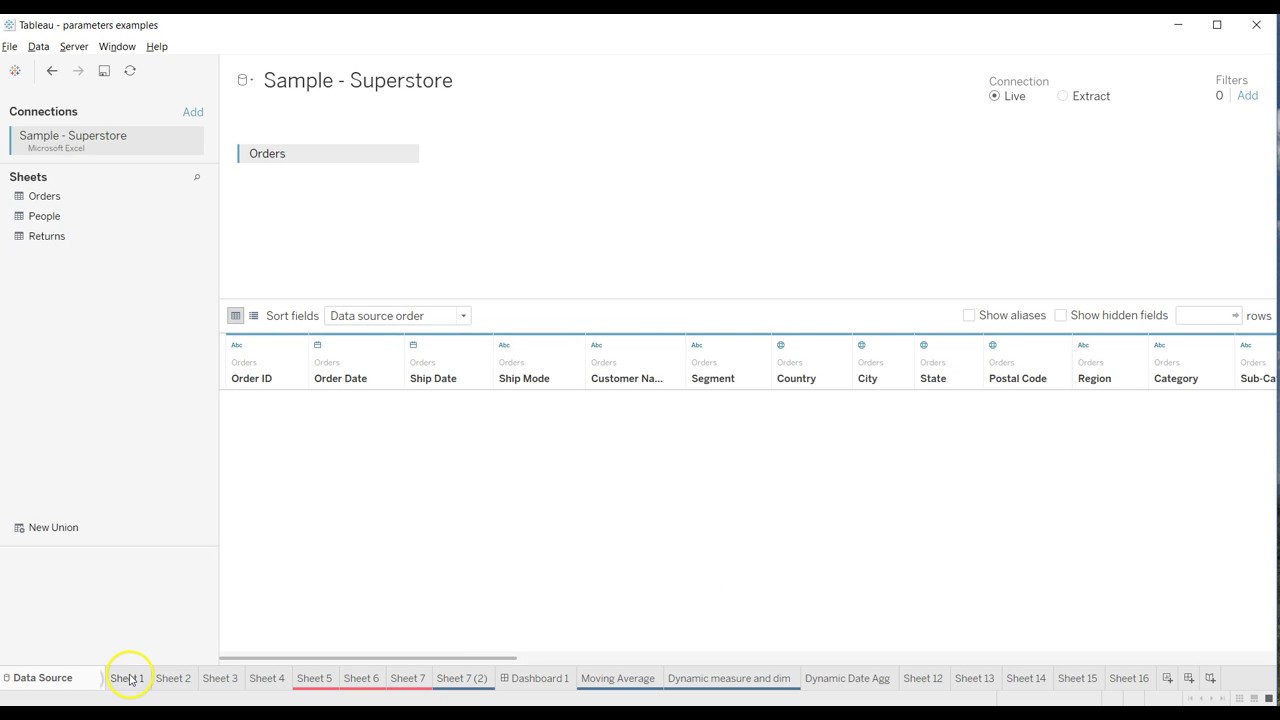Screen dimensions: 1280x720
Task: Refresh the data source
Action: [x=130, y=71]
